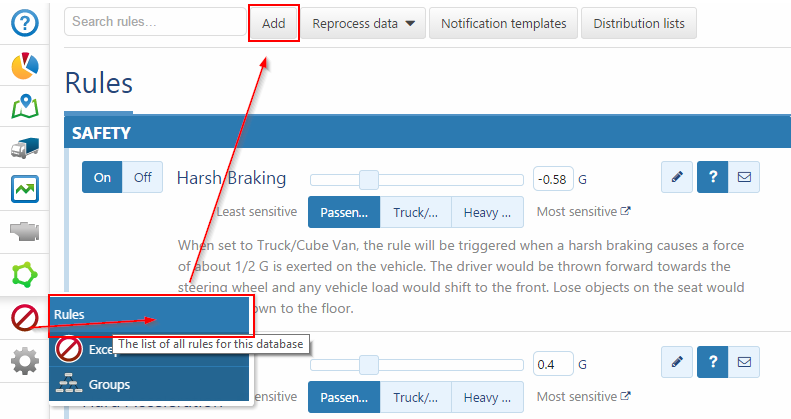Expand the Reprocess data dropdown
This screenshot has height=419, width=791.
[364, 24]
